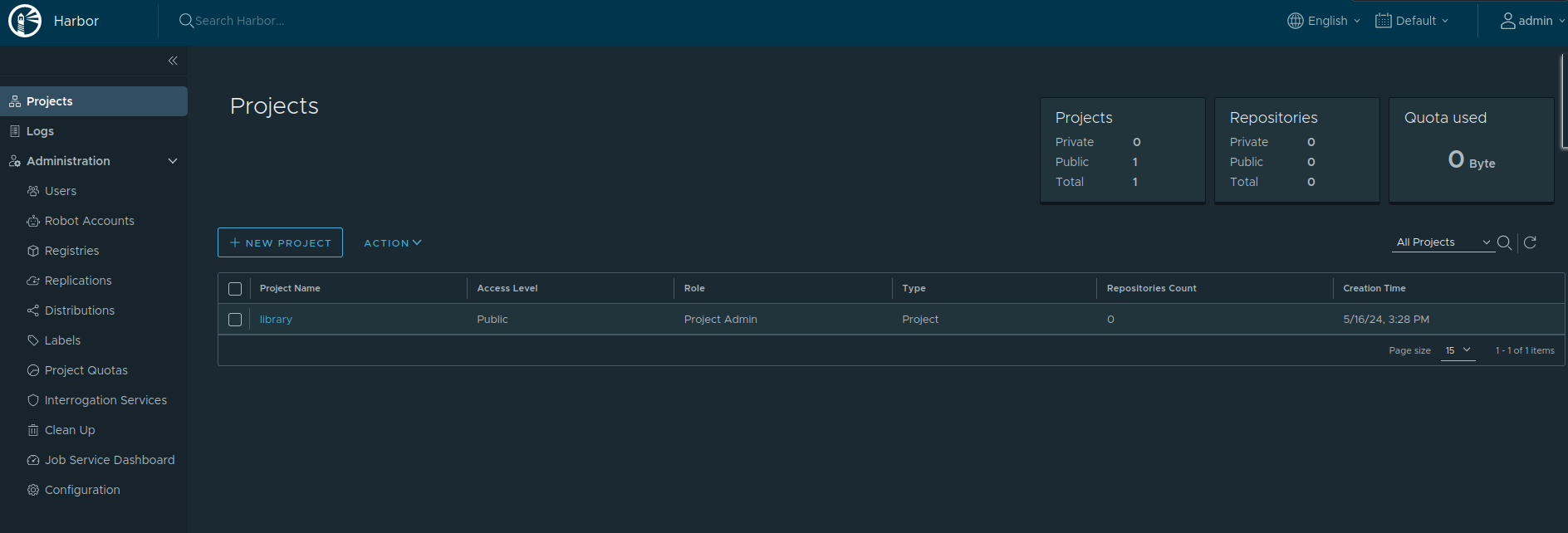Open the All Projects filter dropdown

click(1443, 242)
